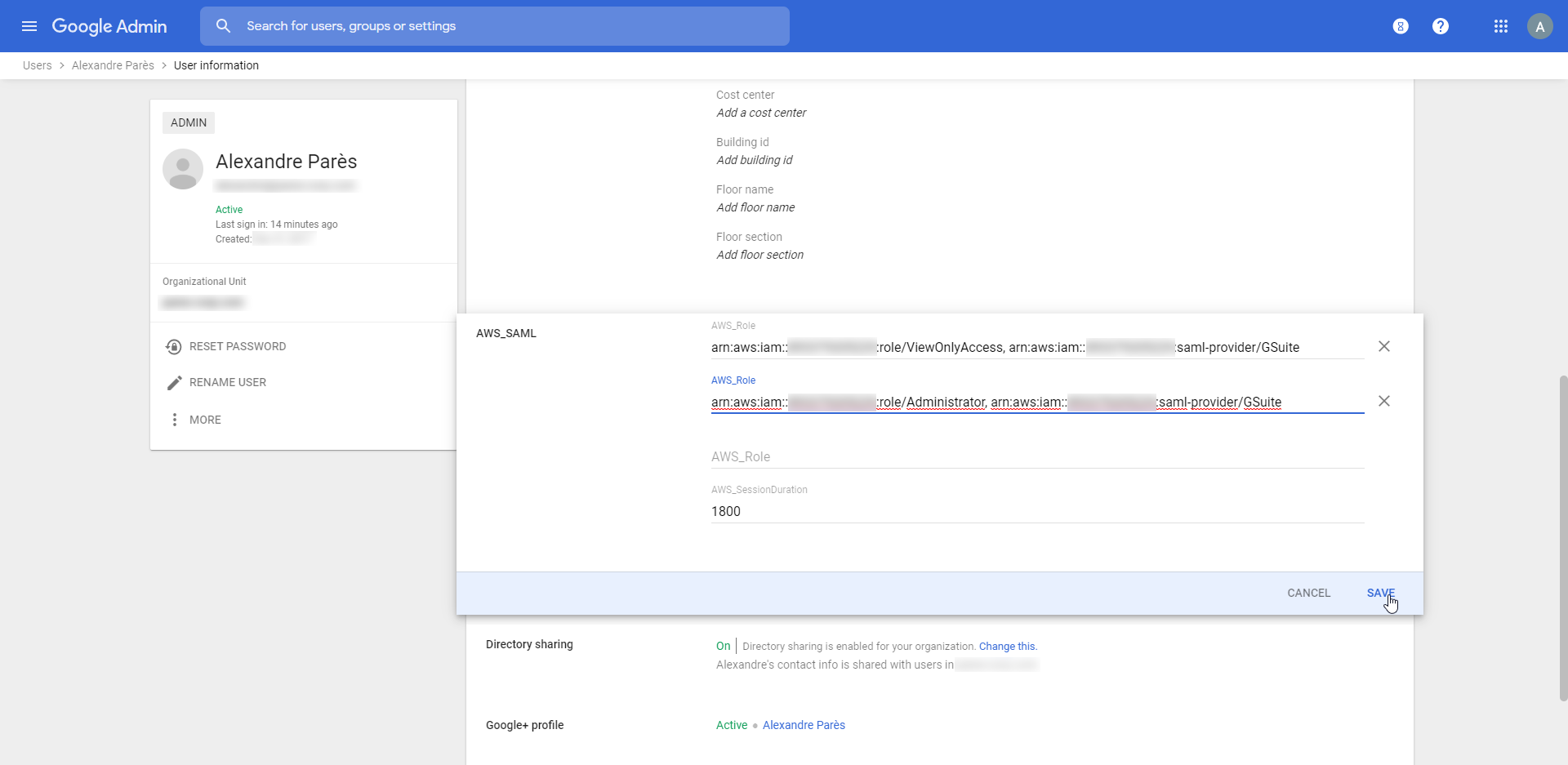Click the Administrator AWS_Role field
The width and height of the screenshot is (1568, 765).
tap(1037, 402)
